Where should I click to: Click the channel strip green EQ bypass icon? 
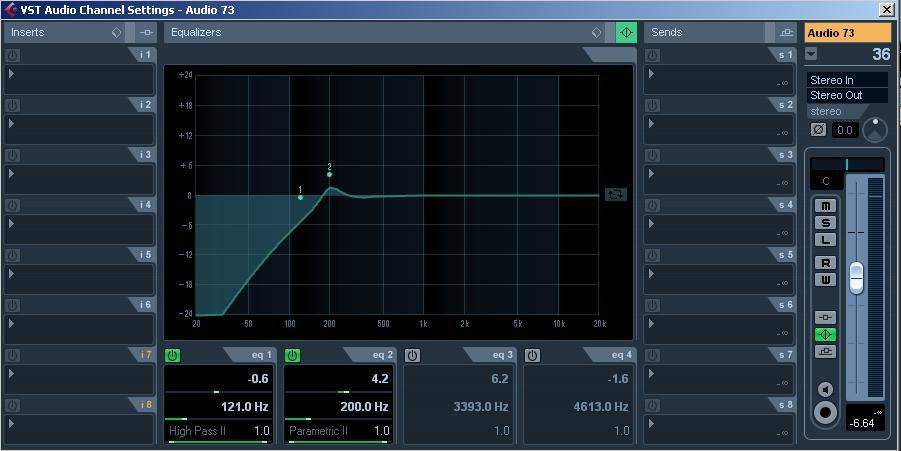tap(826, 334)
